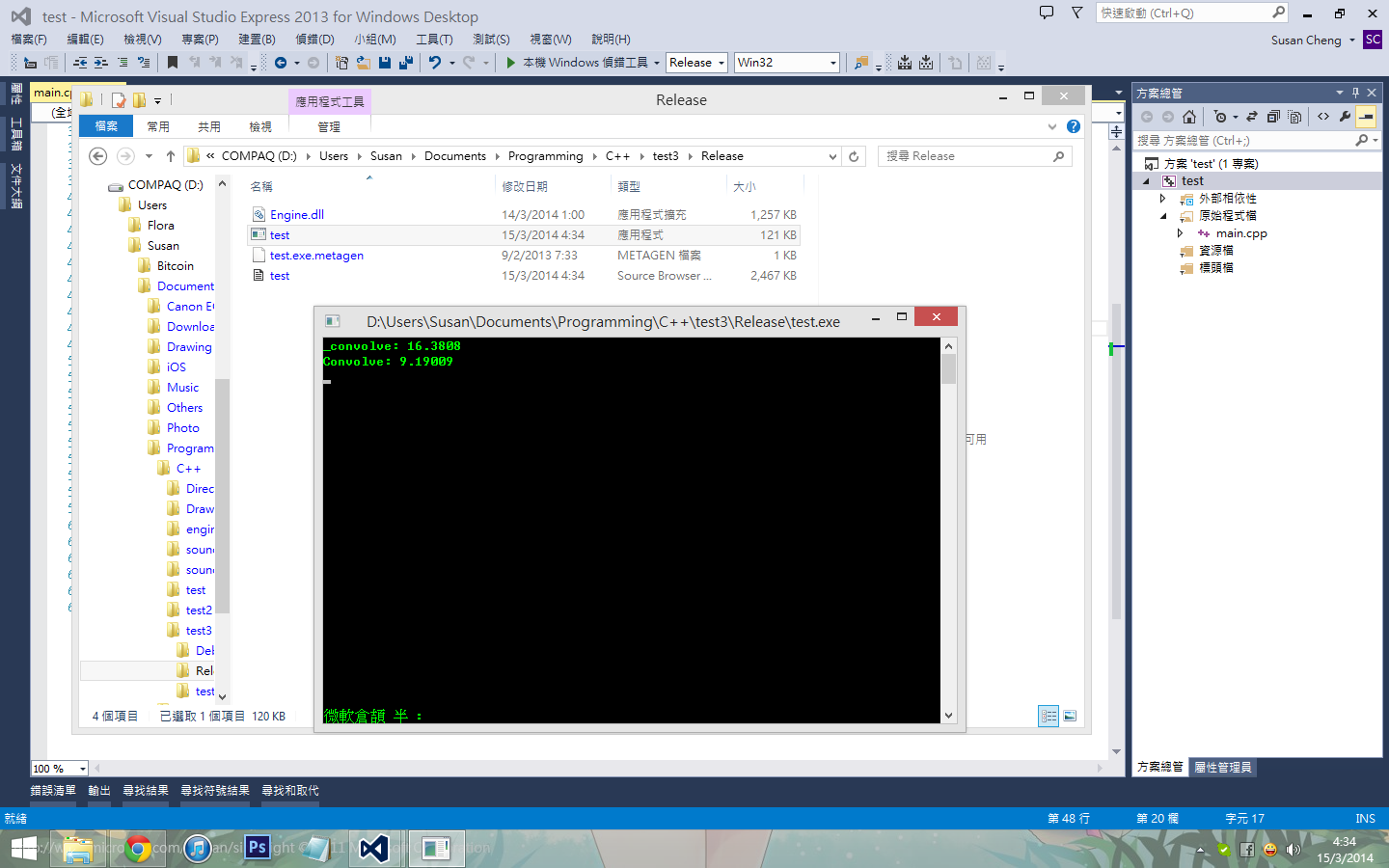Switch Explorer to details view icon
The image size is (1389, 868).
[x=1049, y=716]
